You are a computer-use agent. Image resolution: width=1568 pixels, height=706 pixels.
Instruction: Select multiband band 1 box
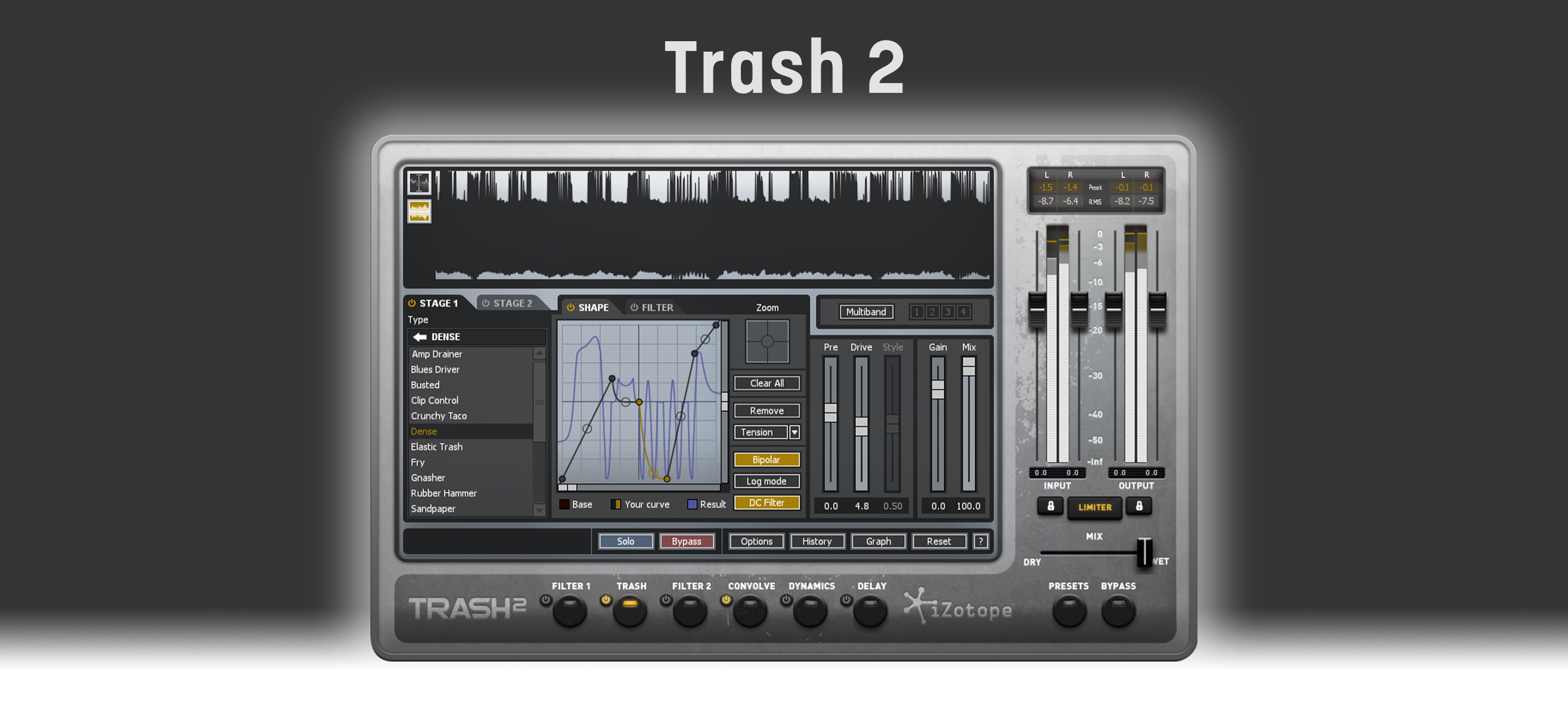[x=917, y=312]
